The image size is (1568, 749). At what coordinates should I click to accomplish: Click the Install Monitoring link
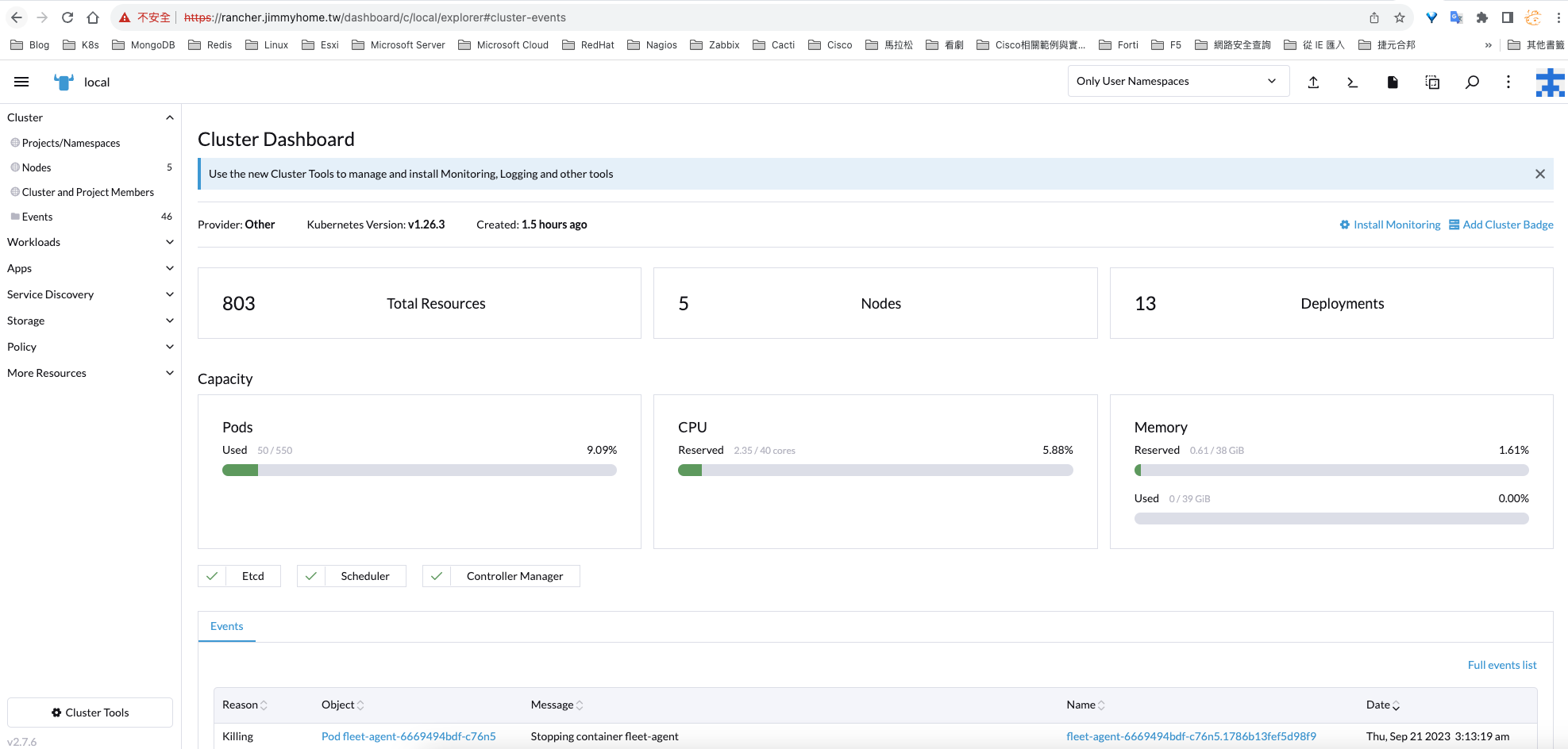click(1389, 225)
